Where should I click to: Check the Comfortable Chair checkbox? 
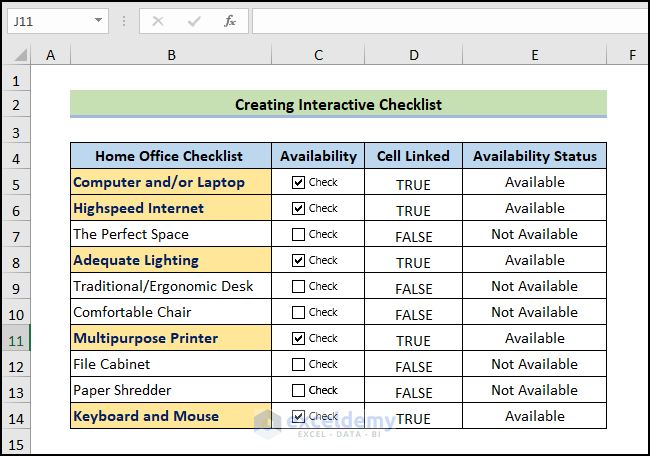tap(298, 313)
